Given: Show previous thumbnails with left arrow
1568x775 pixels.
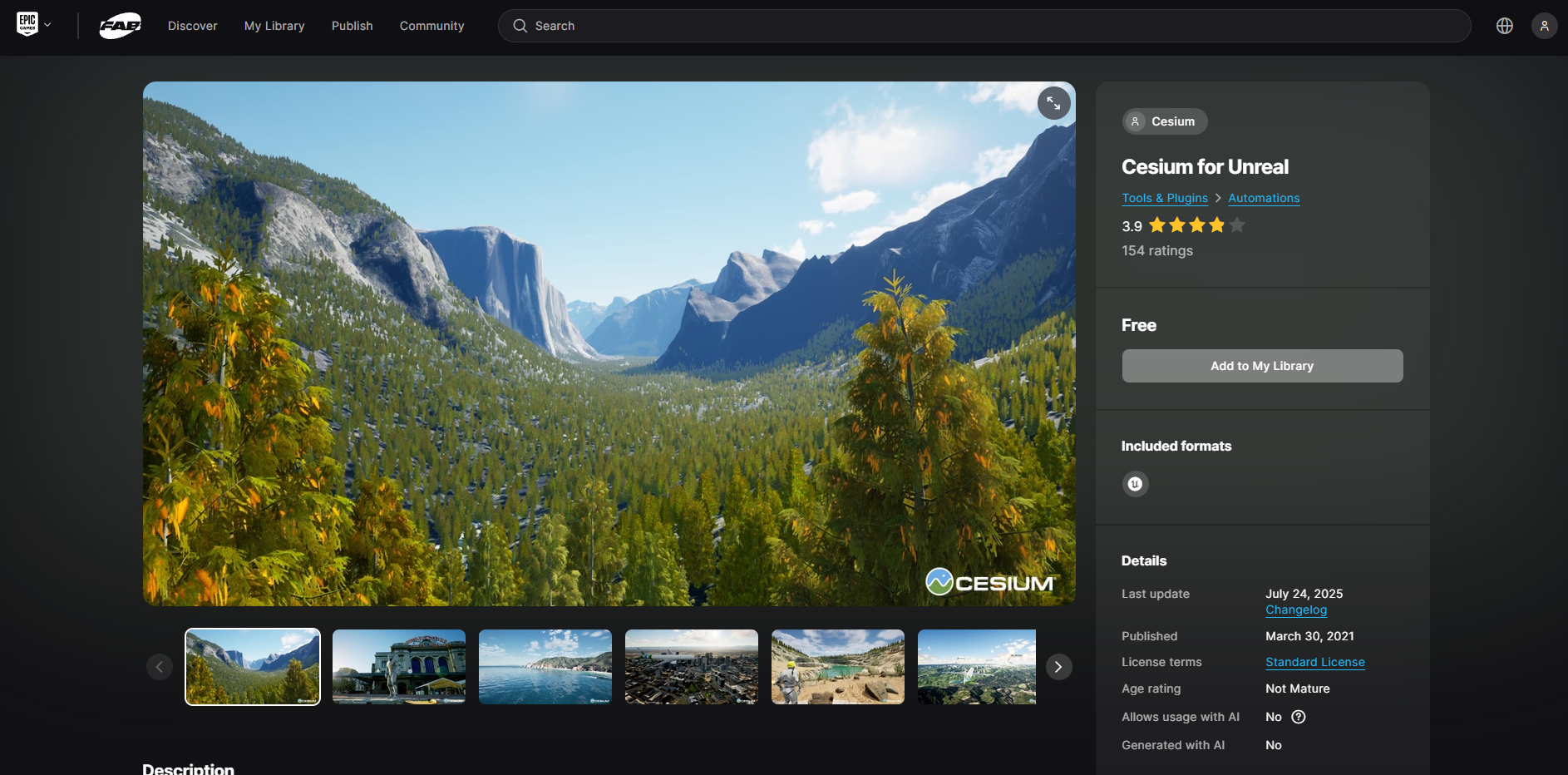Looking at the screenshot, I should tap(160, 667).
